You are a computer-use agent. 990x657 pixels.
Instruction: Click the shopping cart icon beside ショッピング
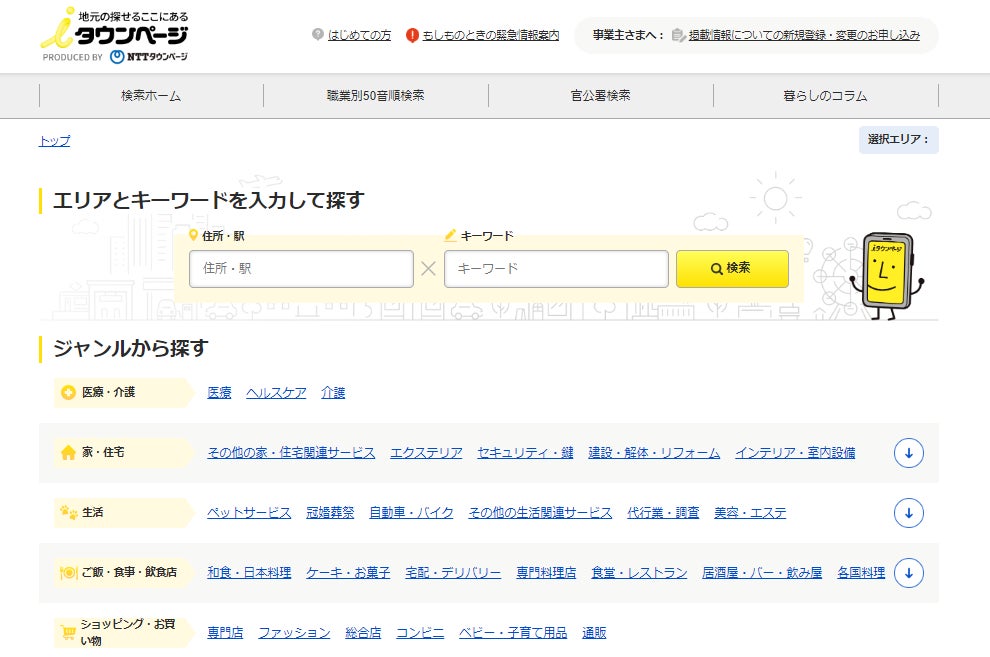(68, 632)
